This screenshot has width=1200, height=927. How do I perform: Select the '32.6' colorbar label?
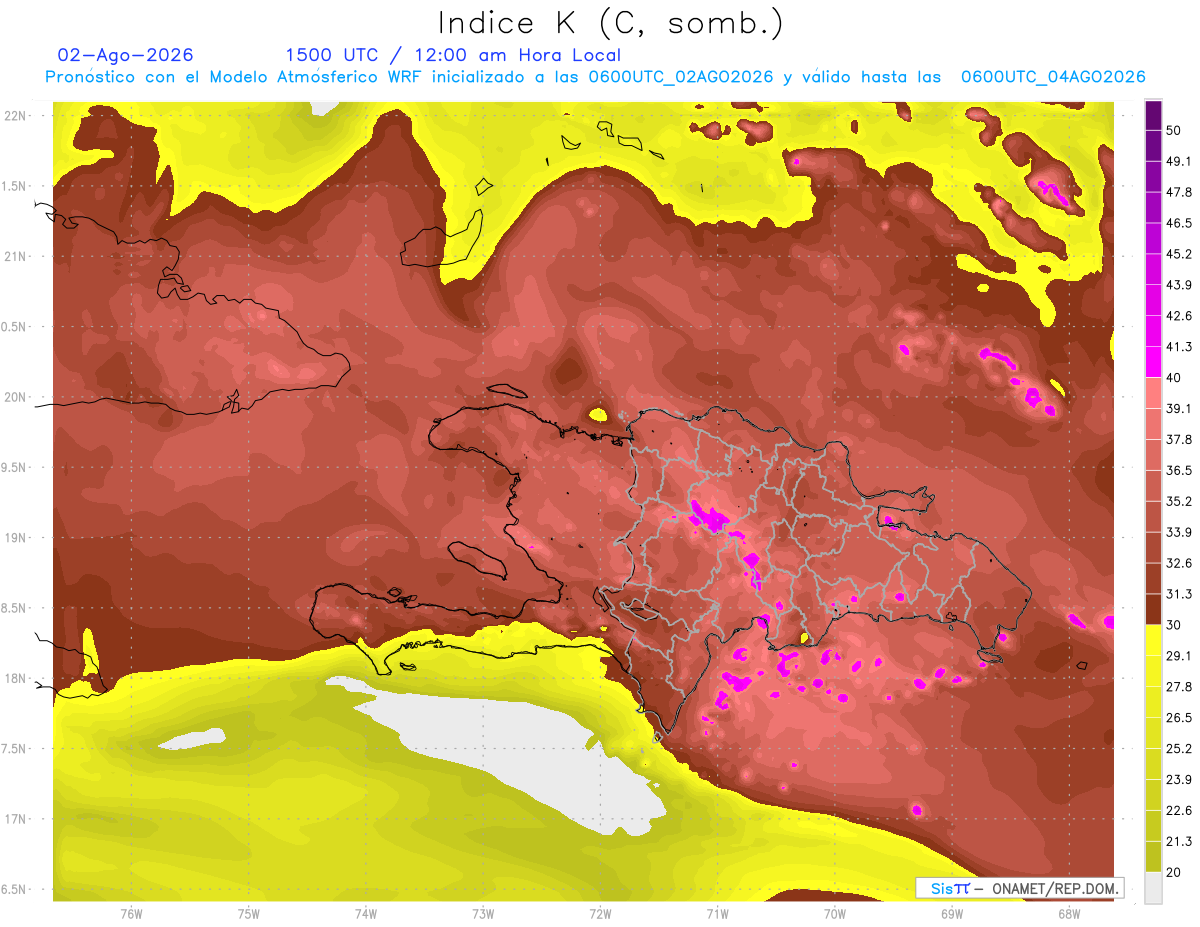coord(1179,563)
